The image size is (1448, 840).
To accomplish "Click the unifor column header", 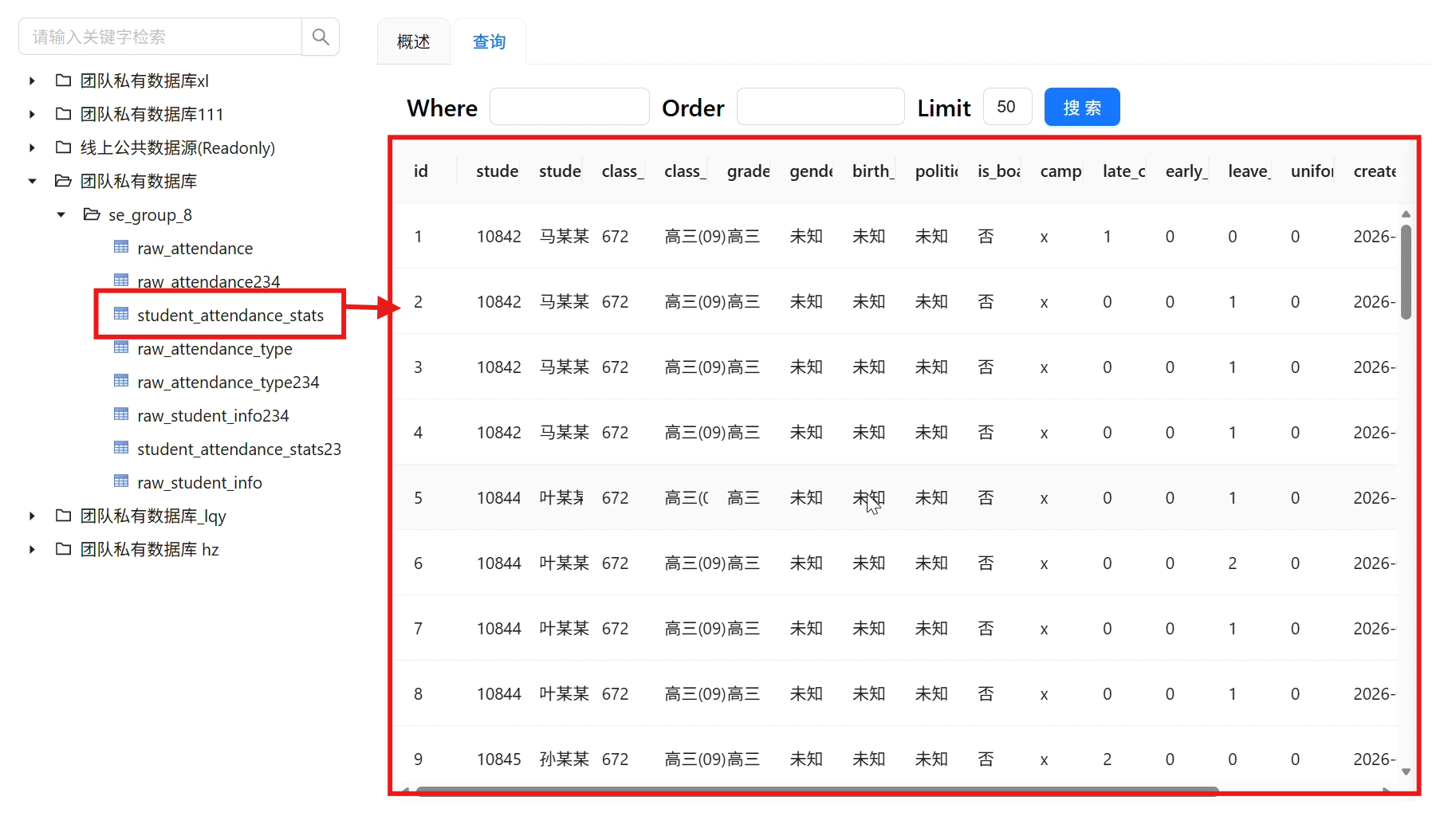I will tap(1312, 171).
